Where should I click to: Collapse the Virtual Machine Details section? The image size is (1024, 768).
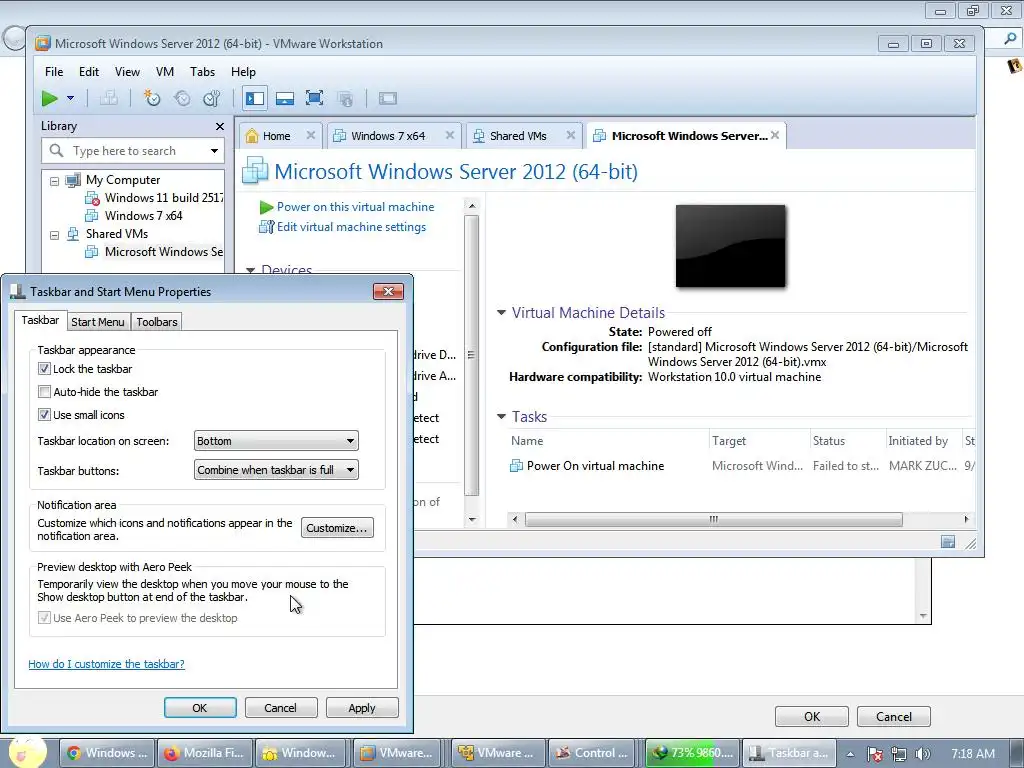502,313
